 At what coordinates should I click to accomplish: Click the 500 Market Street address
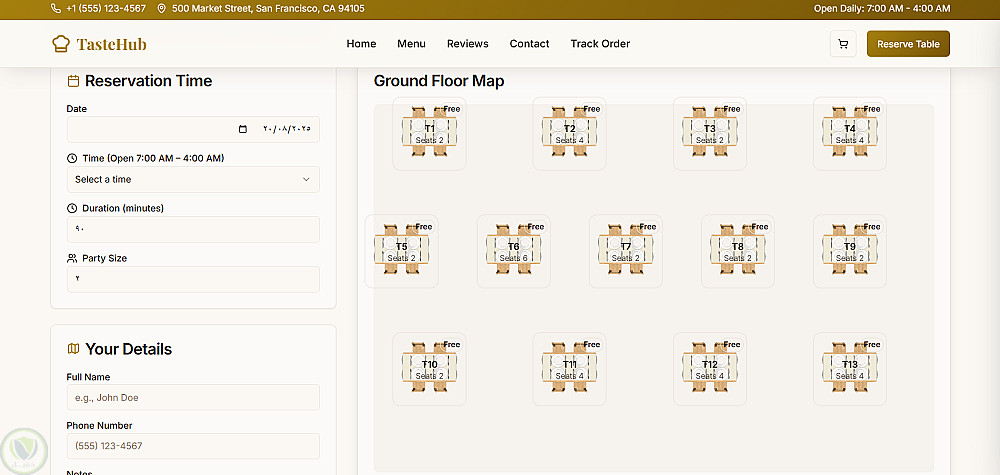click(268, 9)
